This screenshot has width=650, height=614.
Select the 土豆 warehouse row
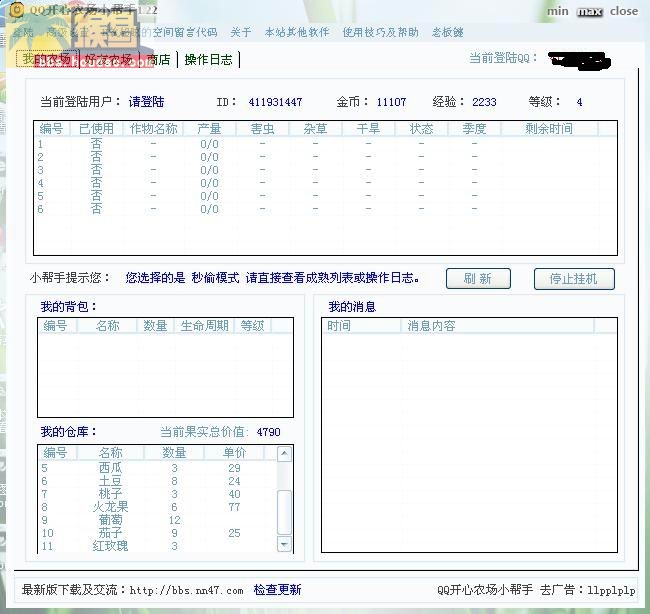click(x=158, y=481)
